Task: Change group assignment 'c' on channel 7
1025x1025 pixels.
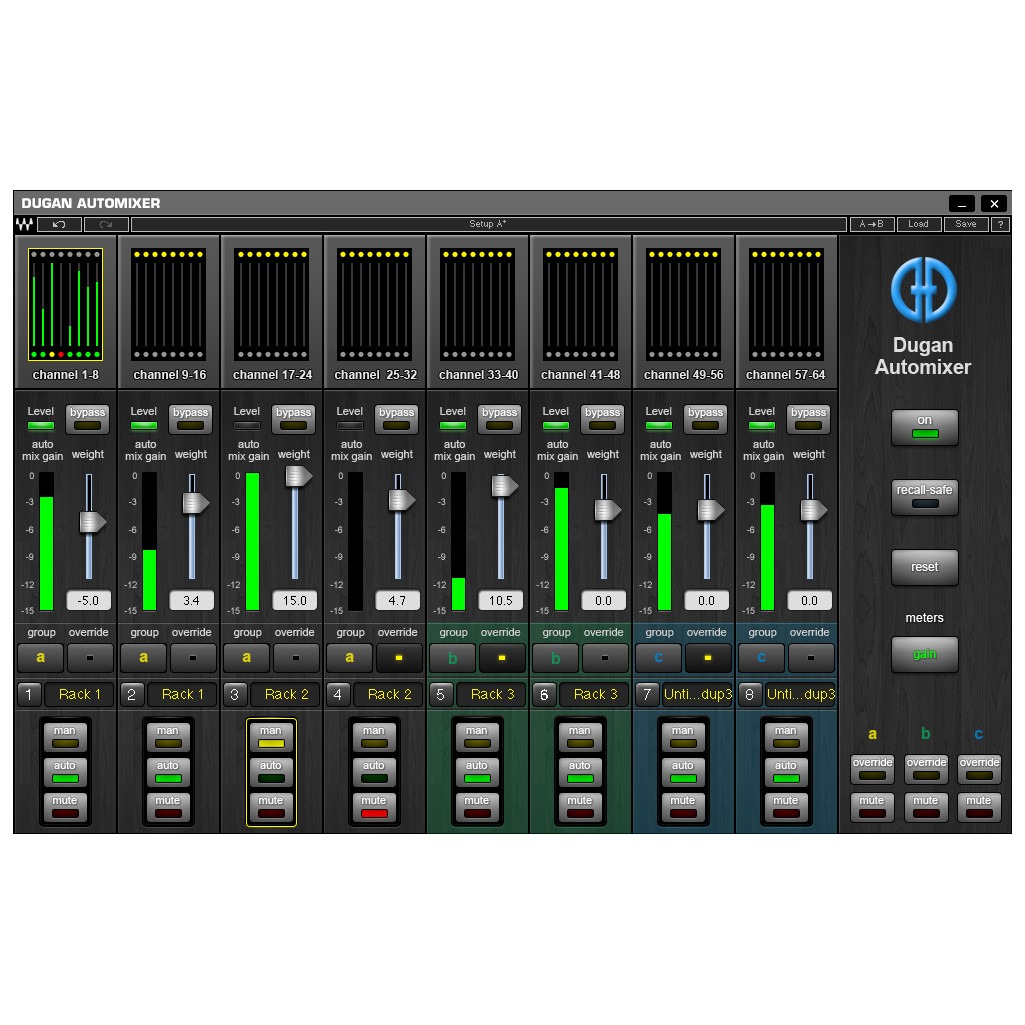Action: point(658,658)
